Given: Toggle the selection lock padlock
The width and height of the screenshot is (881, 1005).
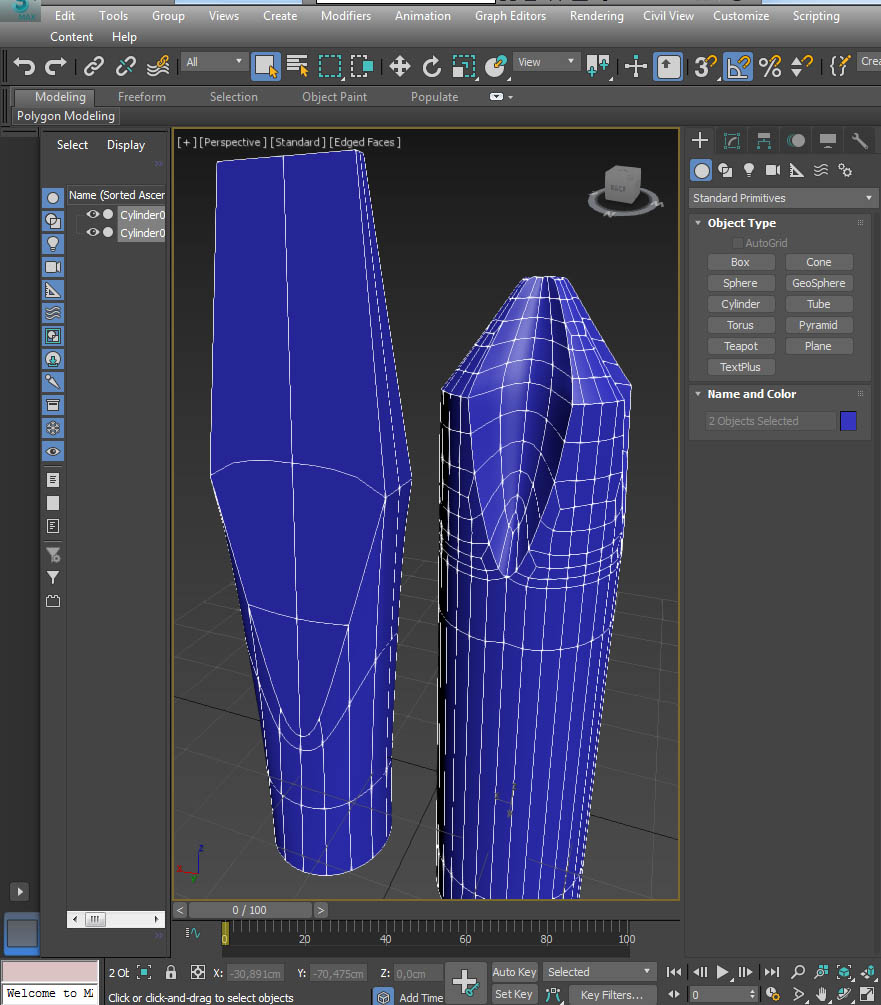Looking at the screenshot, I should [x=171, y=972].
